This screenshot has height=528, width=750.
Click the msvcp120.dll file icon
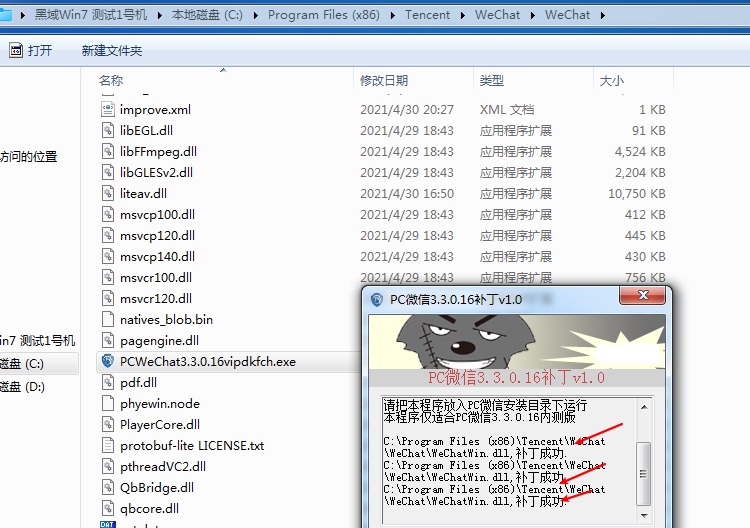click(x=108, y=236)
